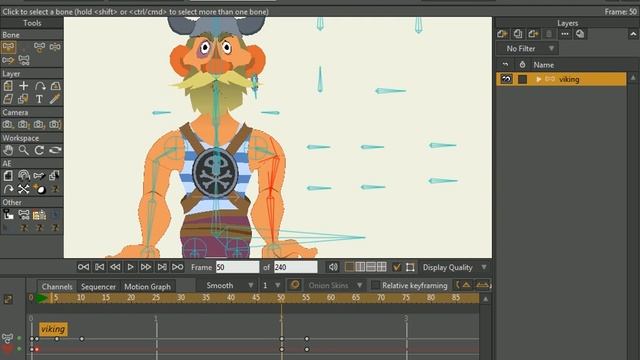
Task: Click the first tool in Other section
Action: [8, 214]
